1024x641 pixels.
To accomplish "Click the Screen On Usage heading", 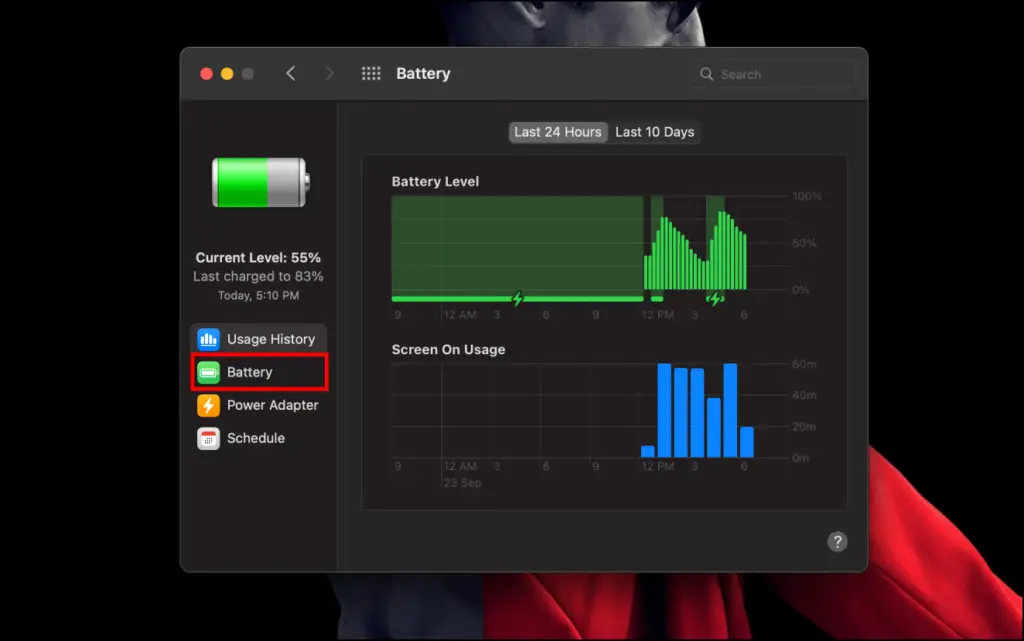I will [448, 349].
